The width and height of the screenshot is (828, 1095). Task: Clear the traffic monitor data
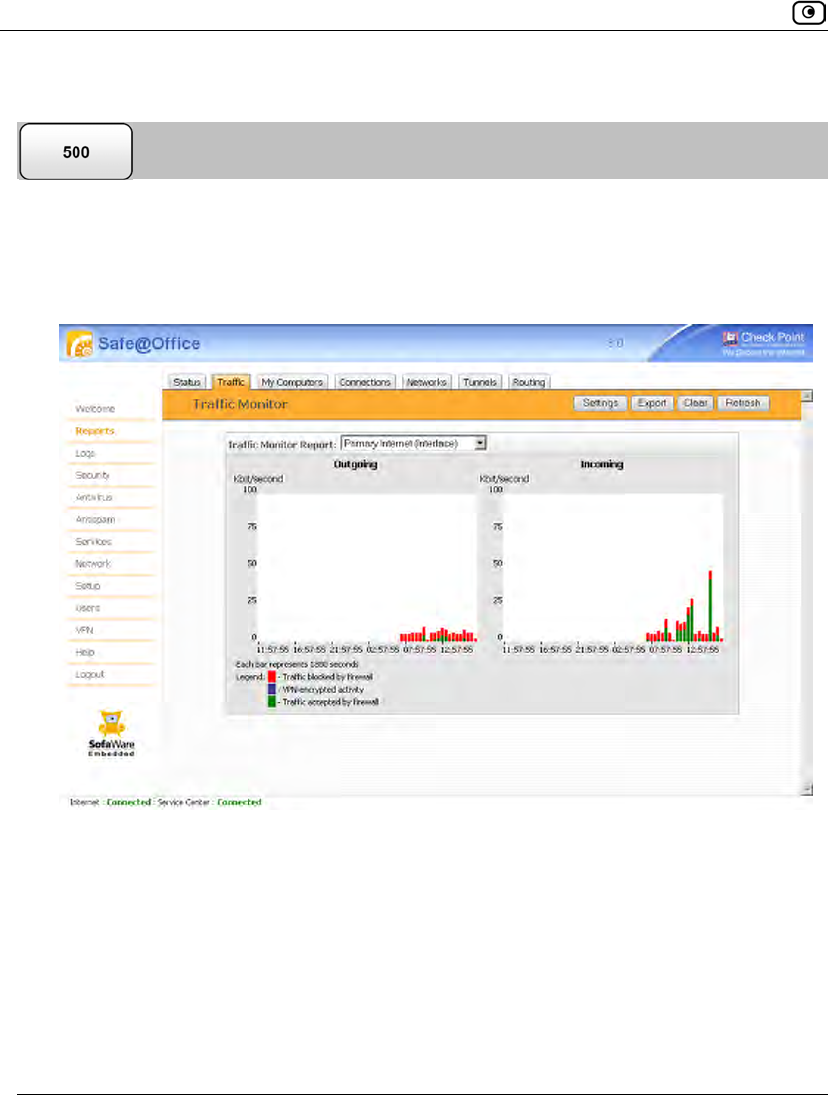click(695, 403)
